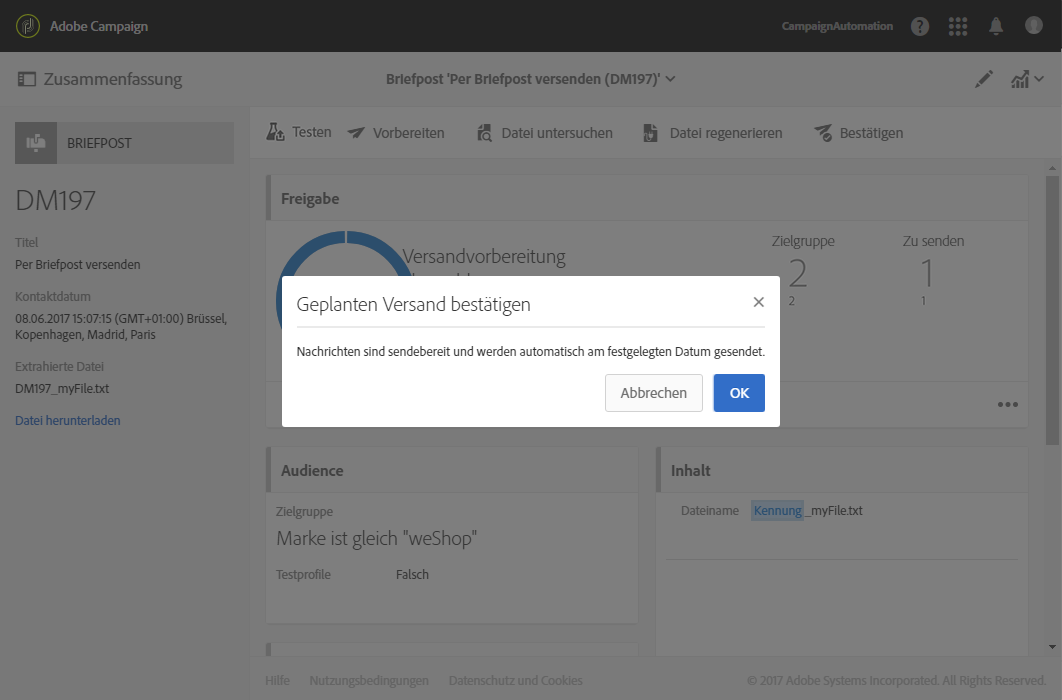1062x700 pixels.
Task: Open the help question mark icon
Action: (x=919, y=26)
